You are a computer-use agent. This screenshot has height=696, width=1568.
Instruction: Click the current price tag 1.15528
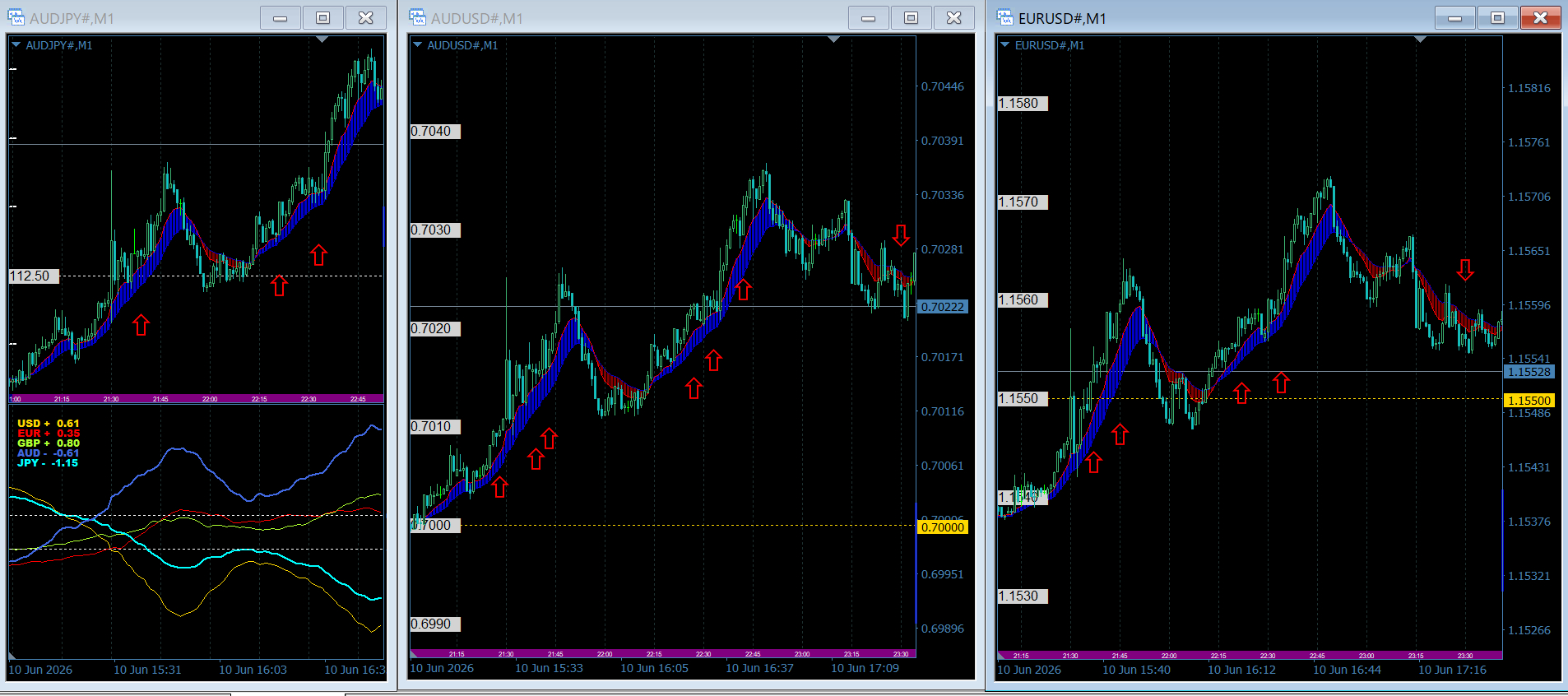(x=1529, y=372)
